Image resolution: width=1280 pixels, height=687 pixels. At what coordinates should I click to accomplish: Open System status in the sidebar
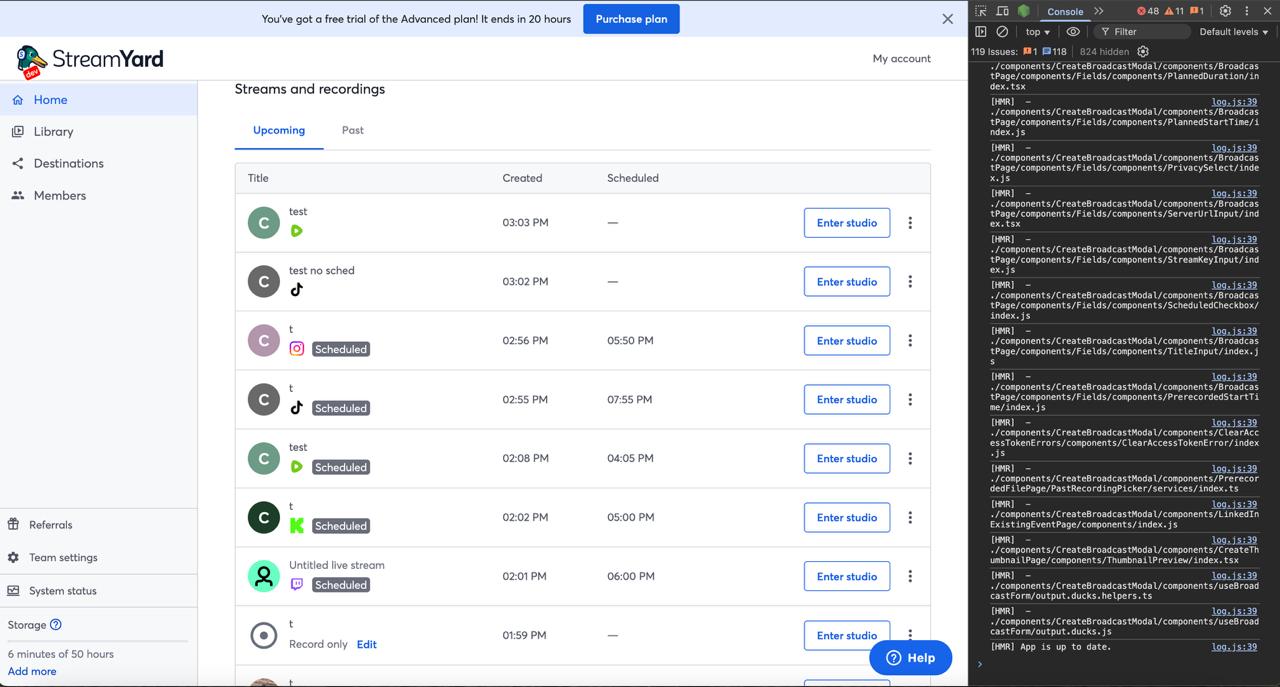(x=98, y=591)
